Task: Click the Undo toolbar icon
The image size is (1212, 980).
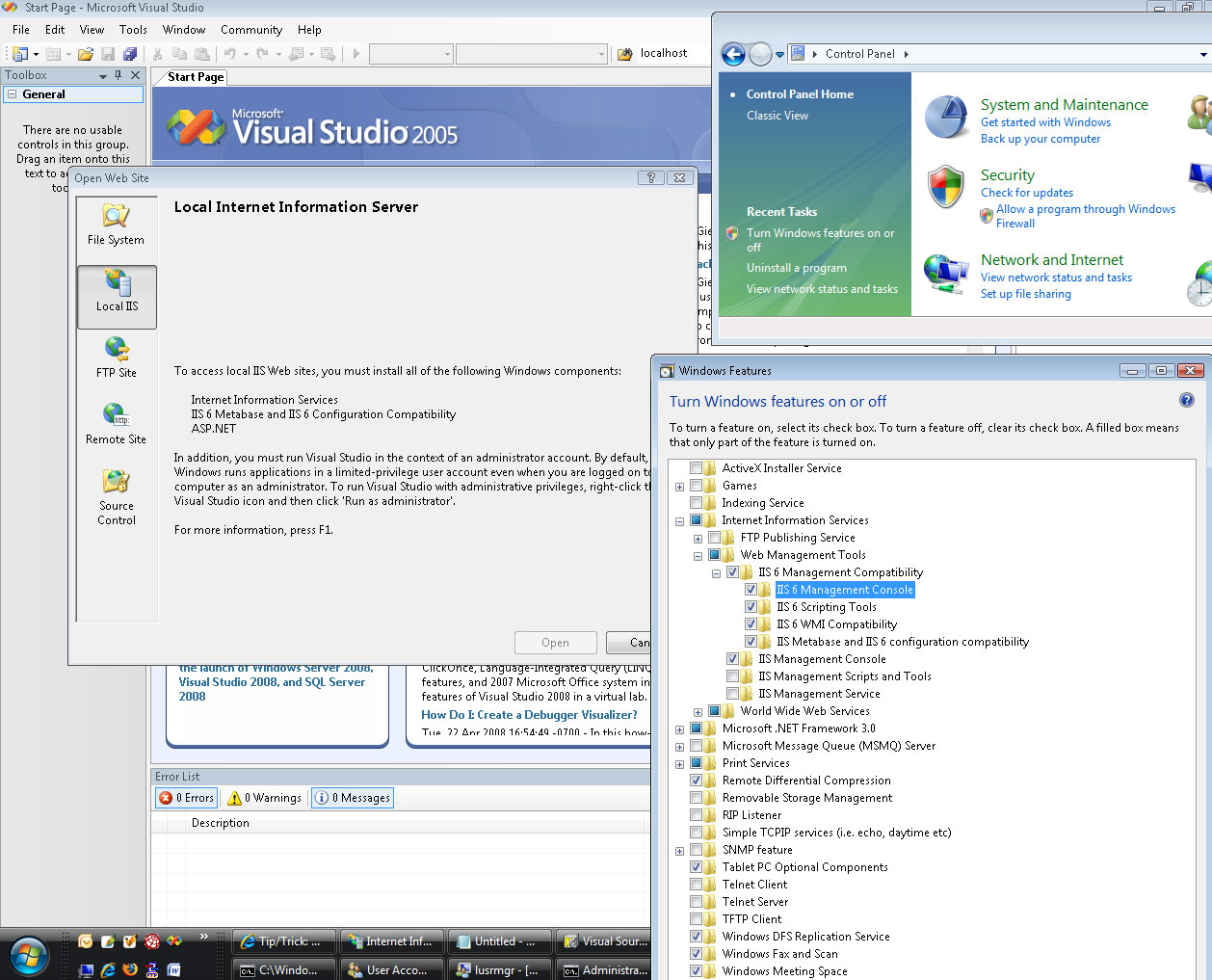Action: 230,54
